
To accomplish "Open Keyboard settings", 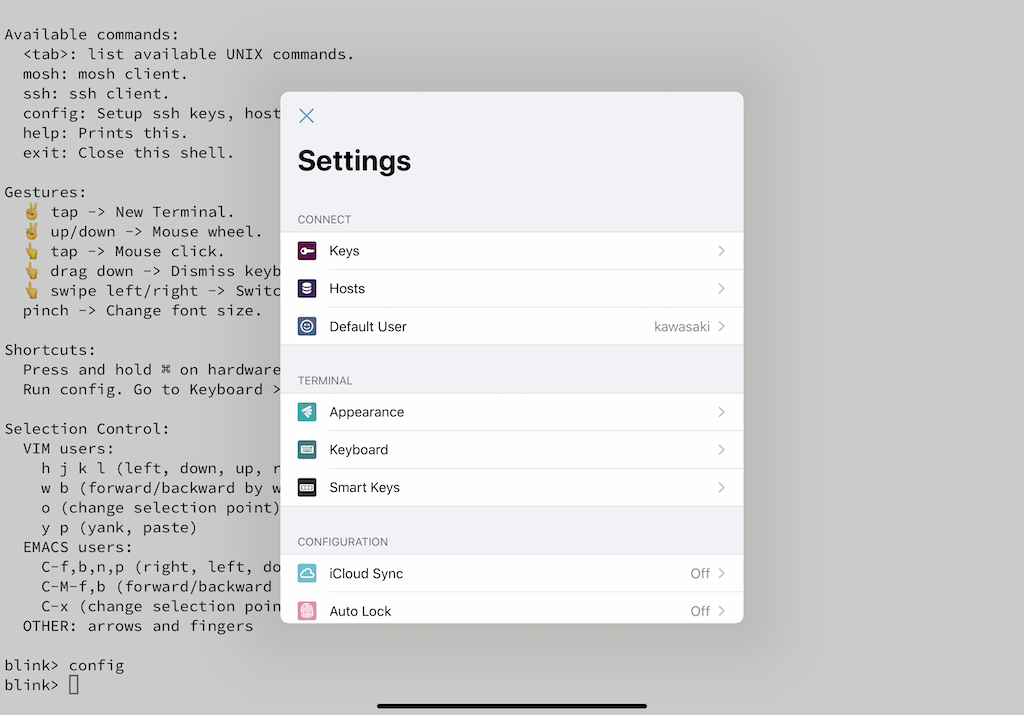I will (512, 450).
